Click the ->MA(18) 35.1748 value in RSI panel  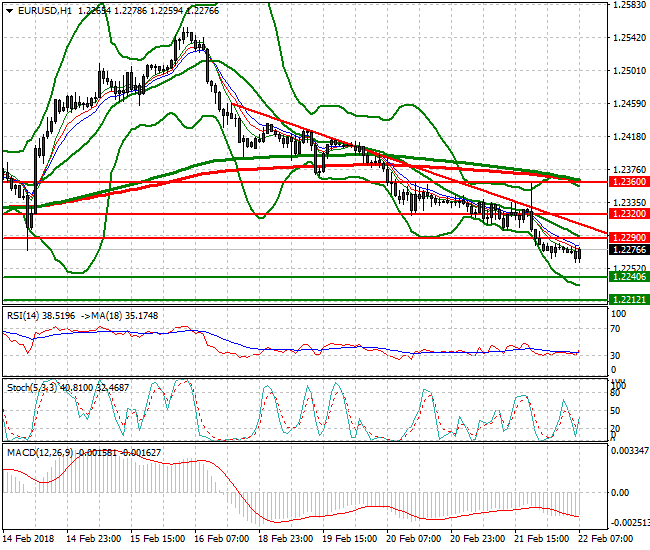coord(119,316)
